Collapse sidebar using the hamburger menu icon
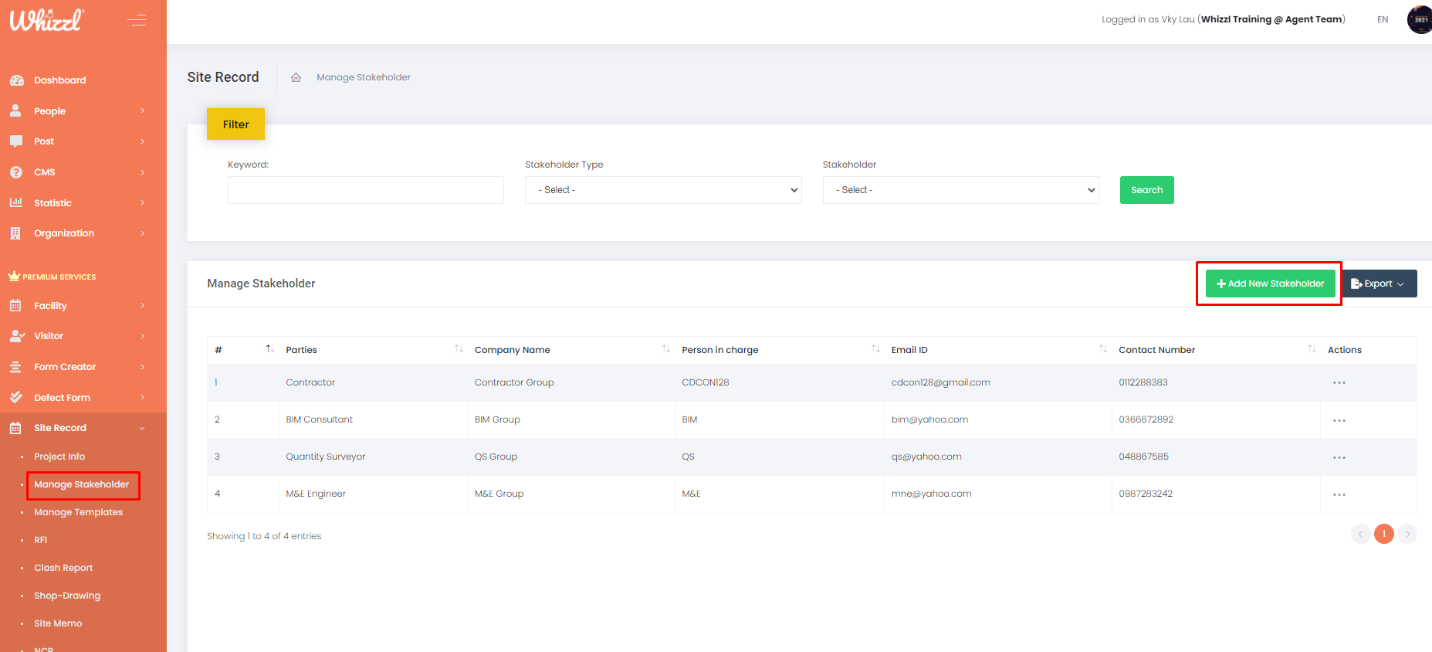Image resolution: width=1432 pixels, height=652 pixels. (137, 20)
